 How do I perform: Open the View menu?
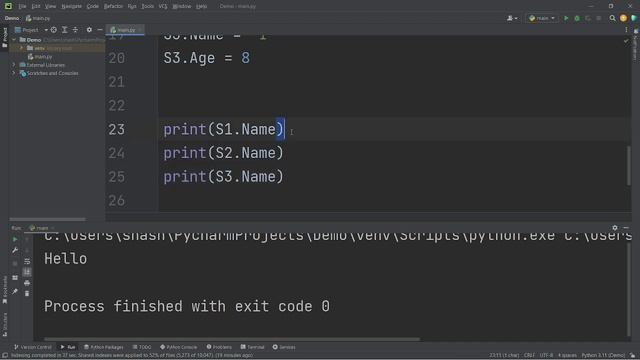tap(50, 6)
